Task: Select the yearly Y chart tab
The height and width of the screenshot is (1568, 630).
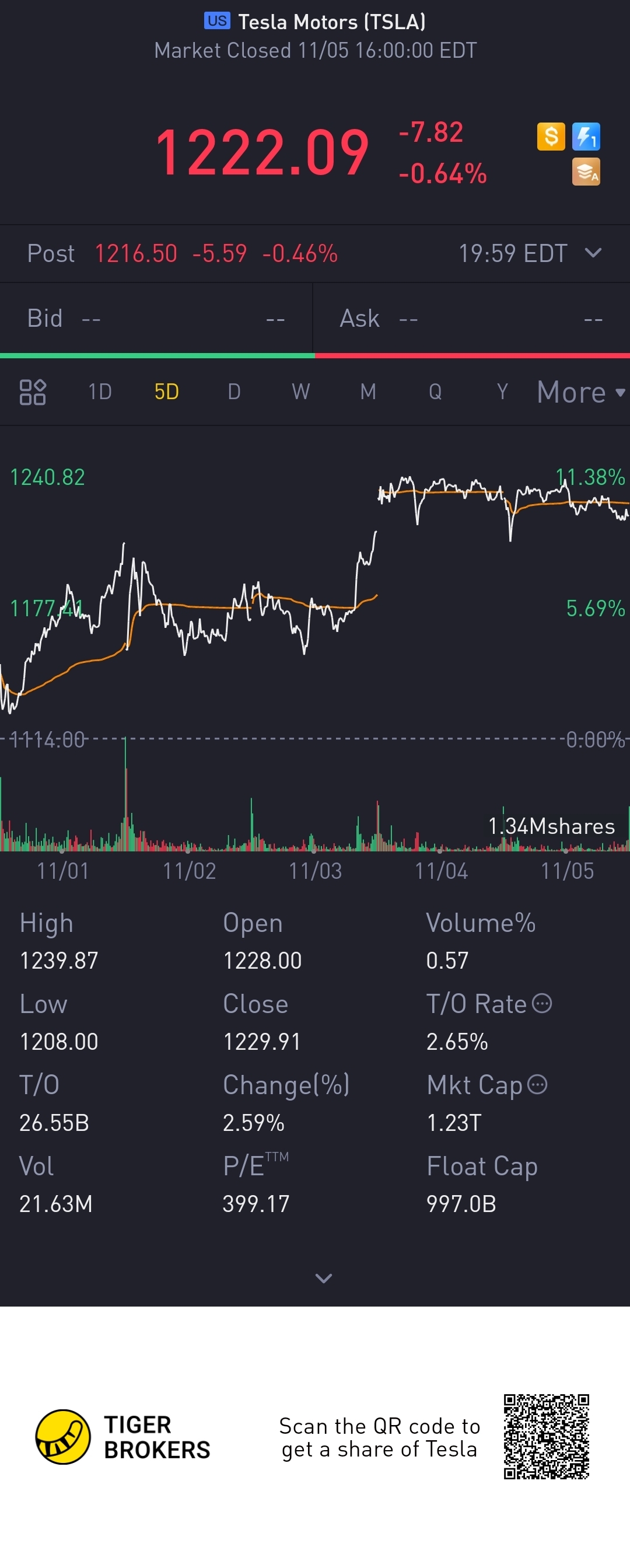Action: [x=502, y=392]
